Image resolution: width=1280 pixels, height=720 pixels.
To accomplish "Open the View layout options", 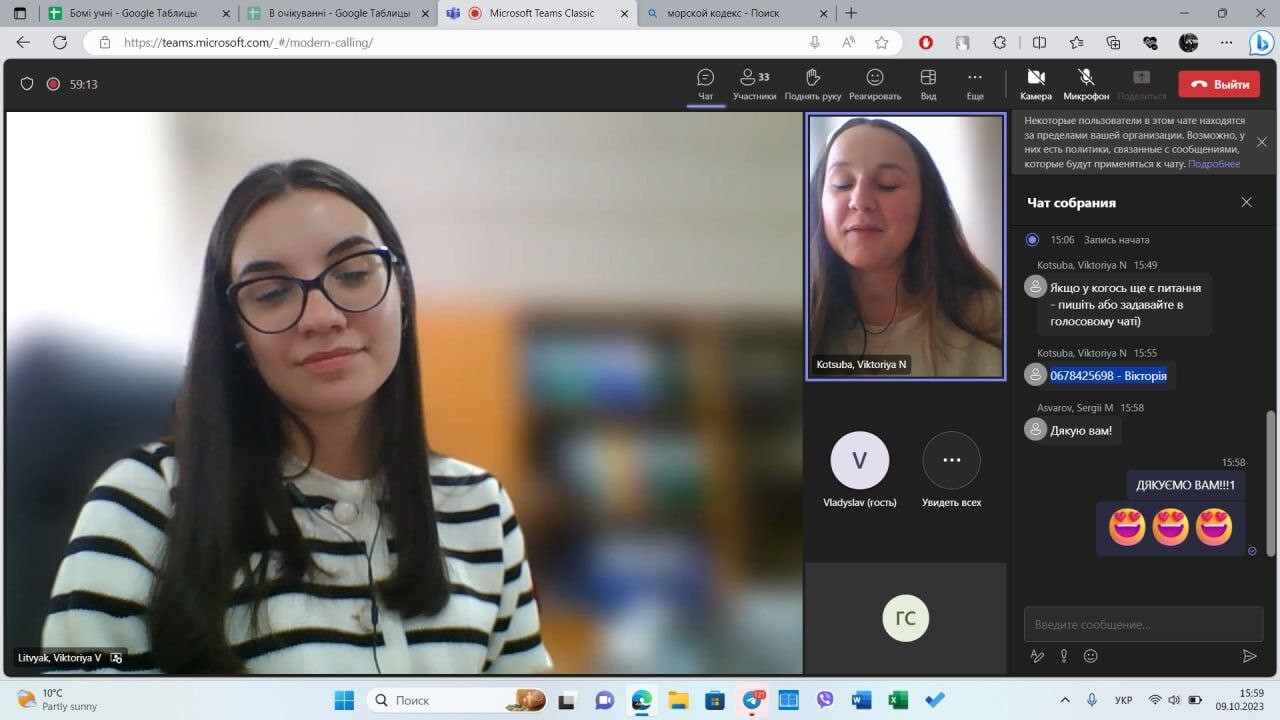I will coord(928,84).
